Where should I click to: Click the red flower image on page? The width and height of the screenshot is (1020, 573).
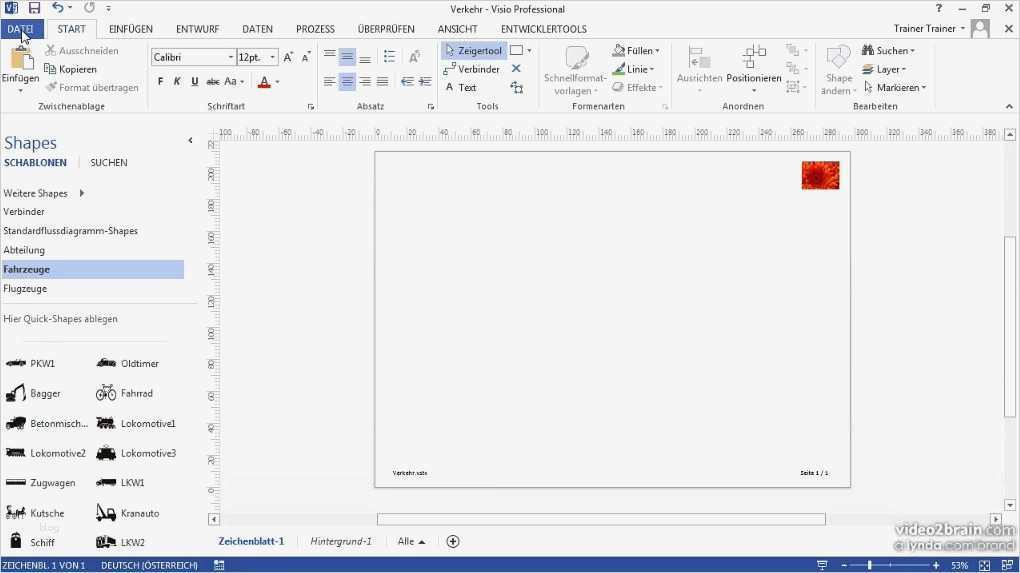click(820, 176)
